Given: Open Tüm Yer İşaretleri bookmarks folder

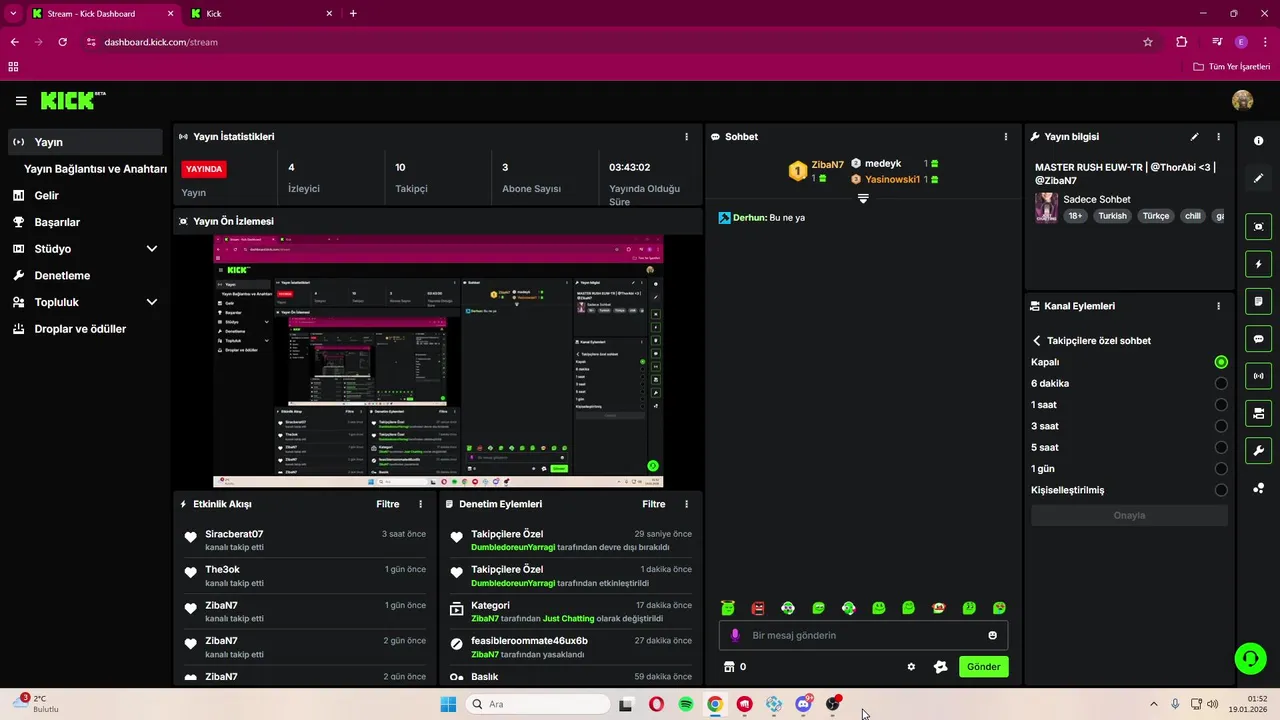Looking at the screenshot, I should [1232, 67].
